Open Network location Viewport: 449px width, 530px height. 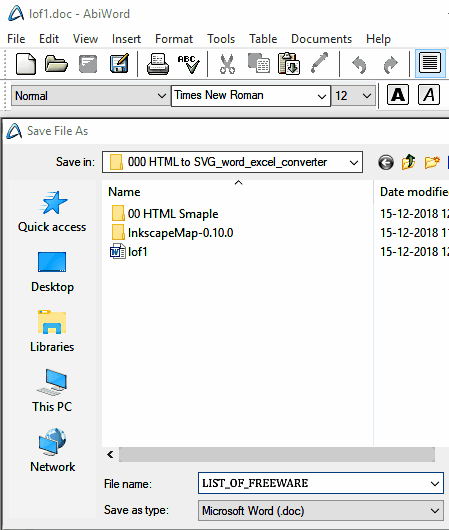coord(52,451)
